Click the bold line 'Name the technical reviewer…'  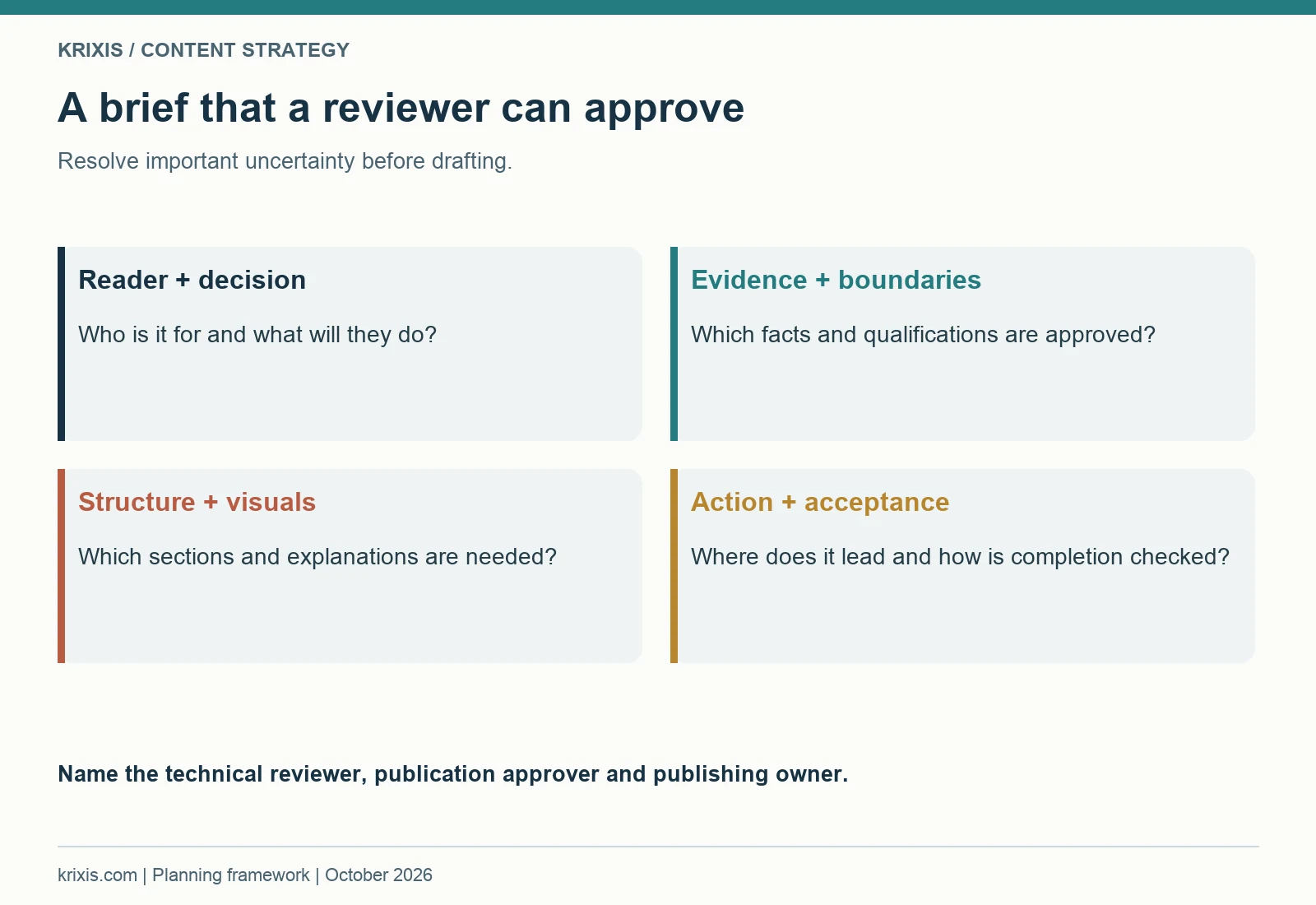coord(452,774)
